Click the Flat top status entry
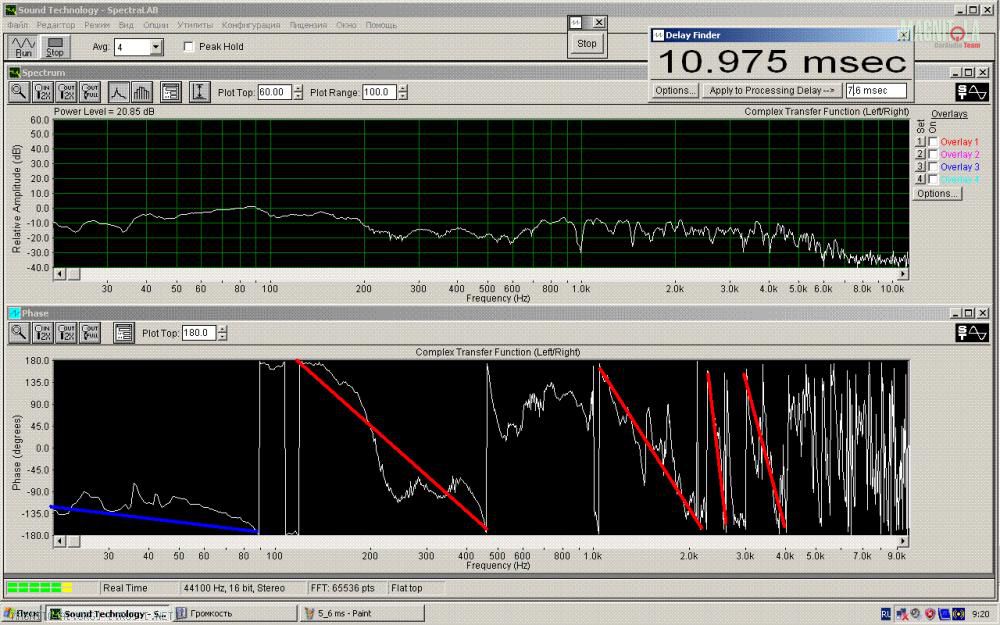Viewport: 1000px width, 625px height. click(x=407, y=588)
